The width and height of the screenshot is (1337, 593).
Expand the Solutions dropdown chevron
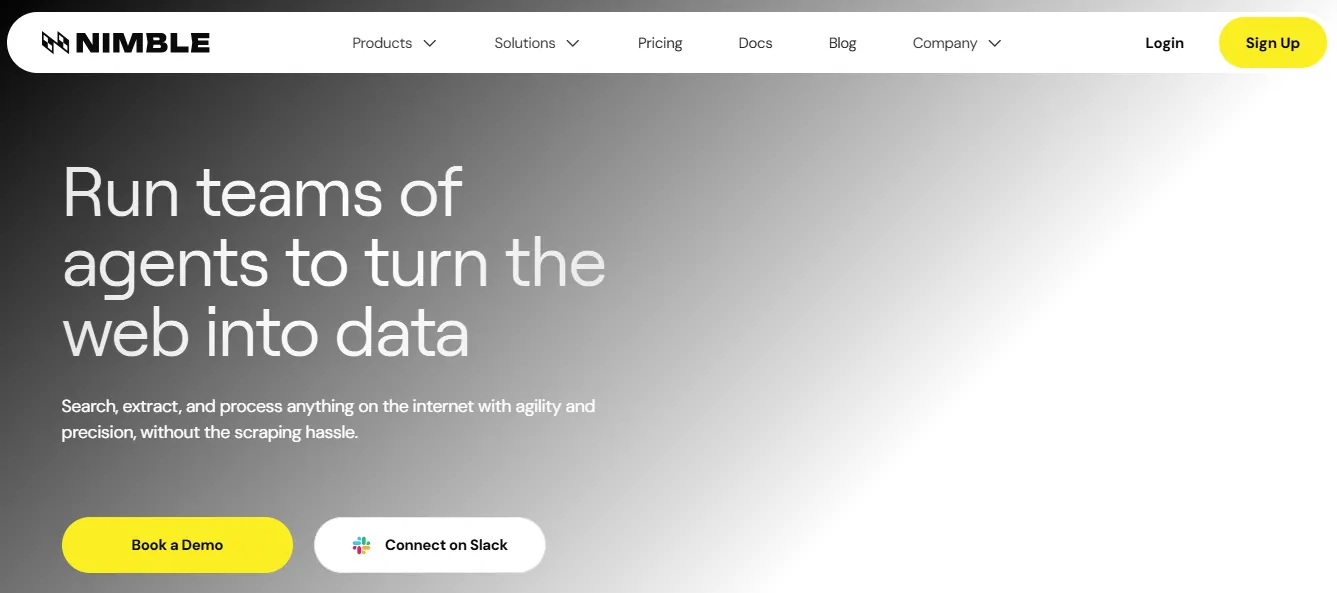coord(573,43)
